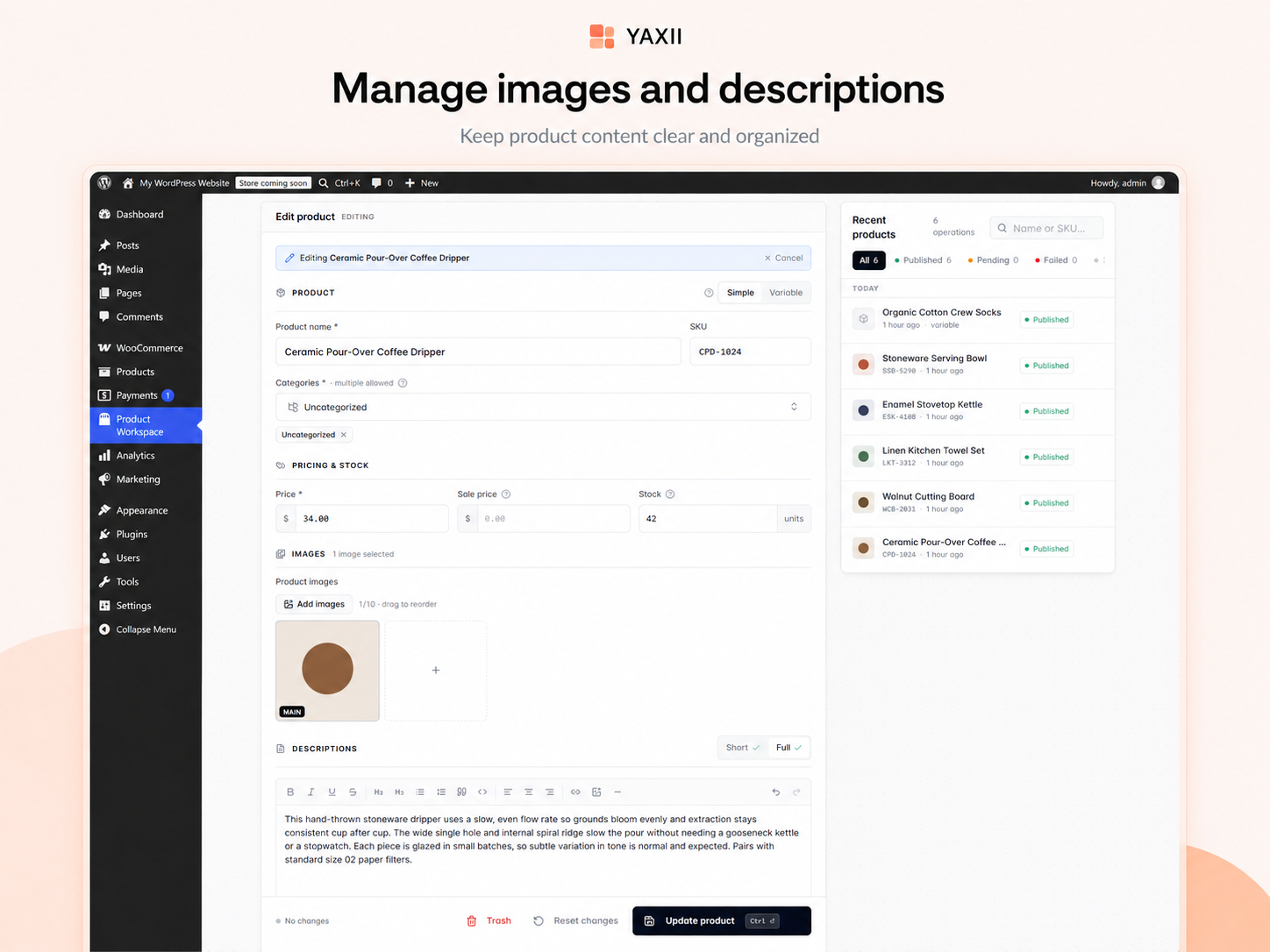
Task: Insert horizontal rule in description
Action: [617, 792]
